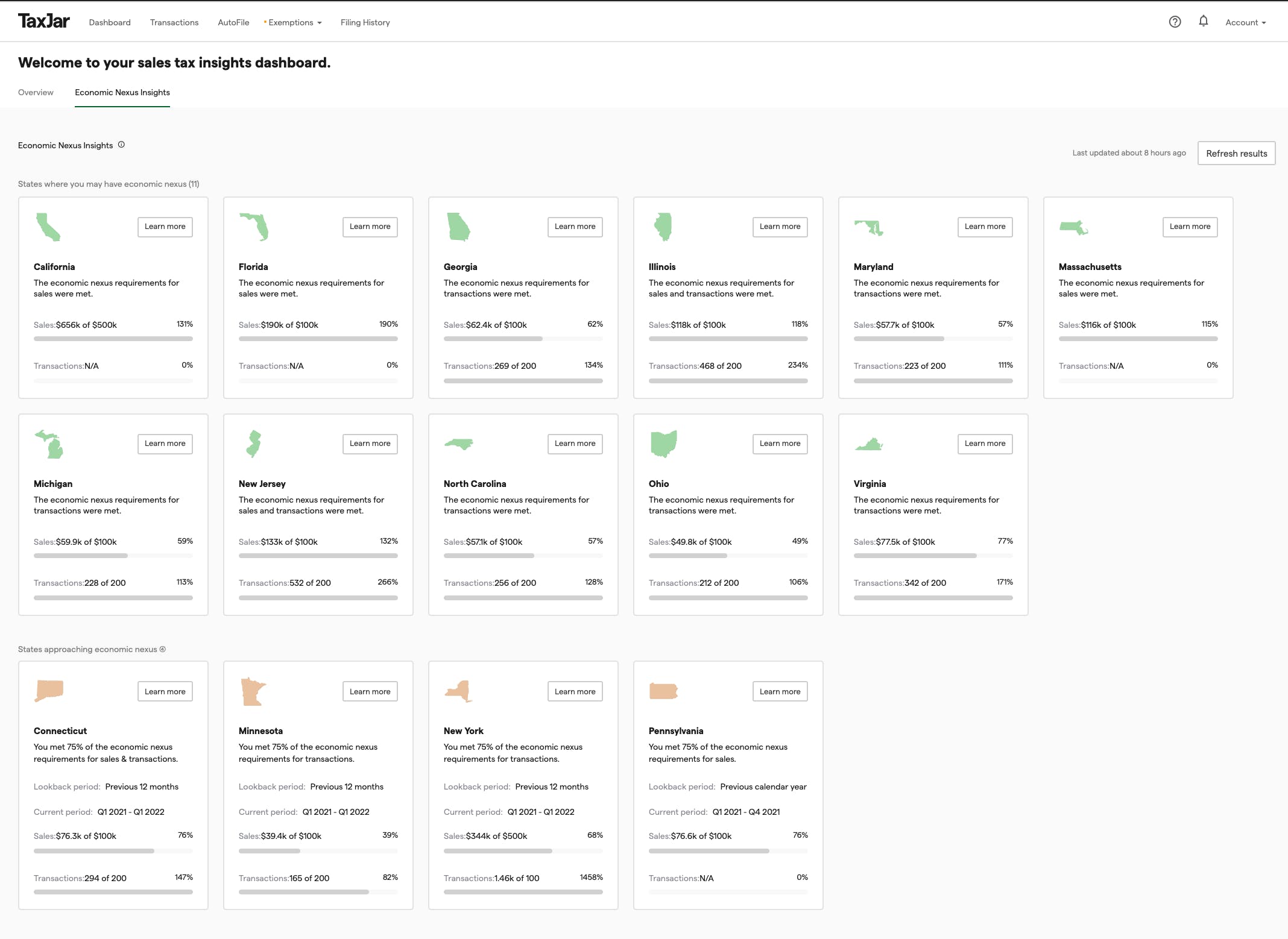Click the Illinois state map icon
Image resolution: width=1288 pixels, height=939 pixels.
tap(663, 227)
